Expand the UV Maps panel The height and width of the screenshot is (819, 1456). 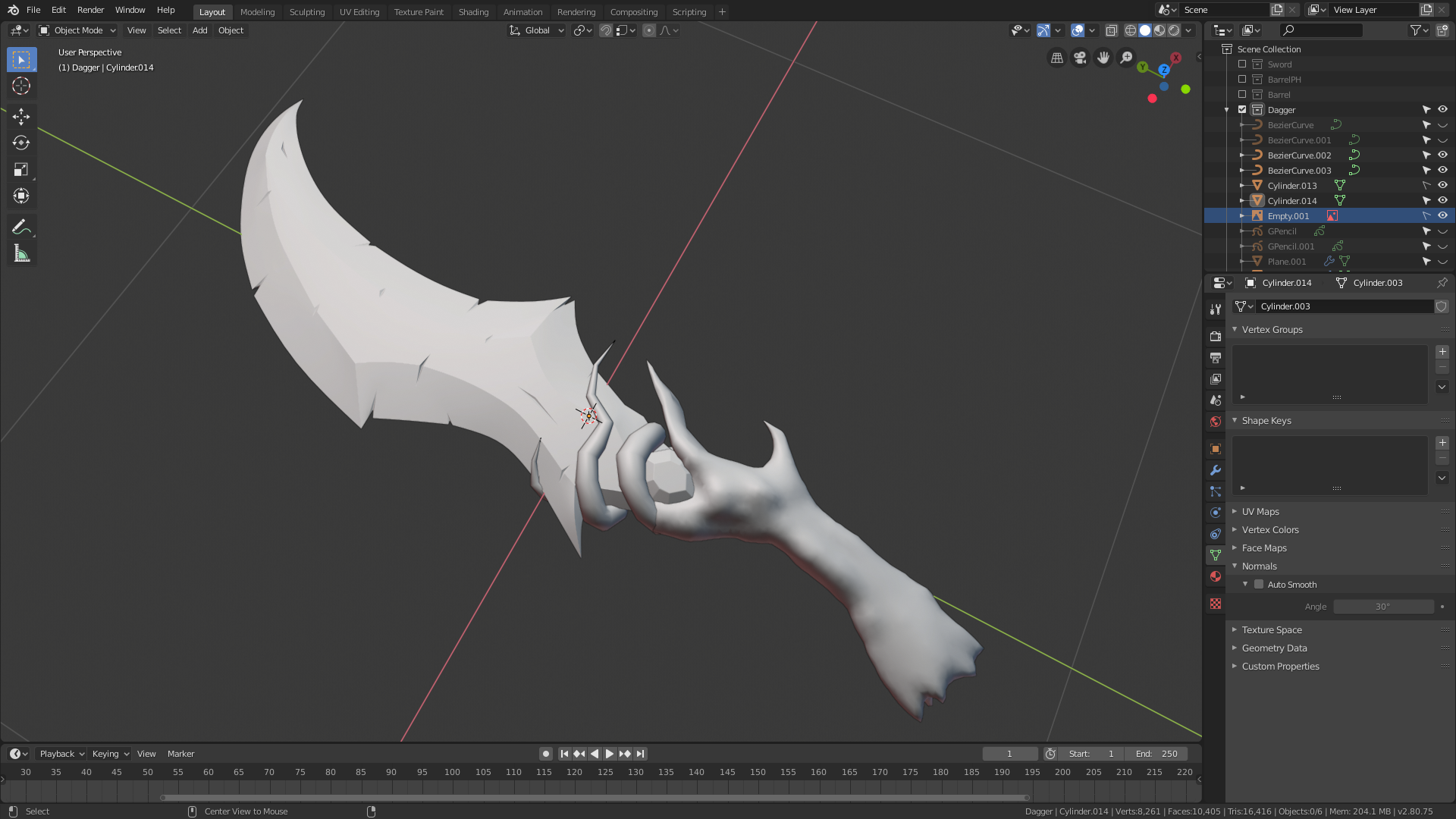tap(1260, 512)
